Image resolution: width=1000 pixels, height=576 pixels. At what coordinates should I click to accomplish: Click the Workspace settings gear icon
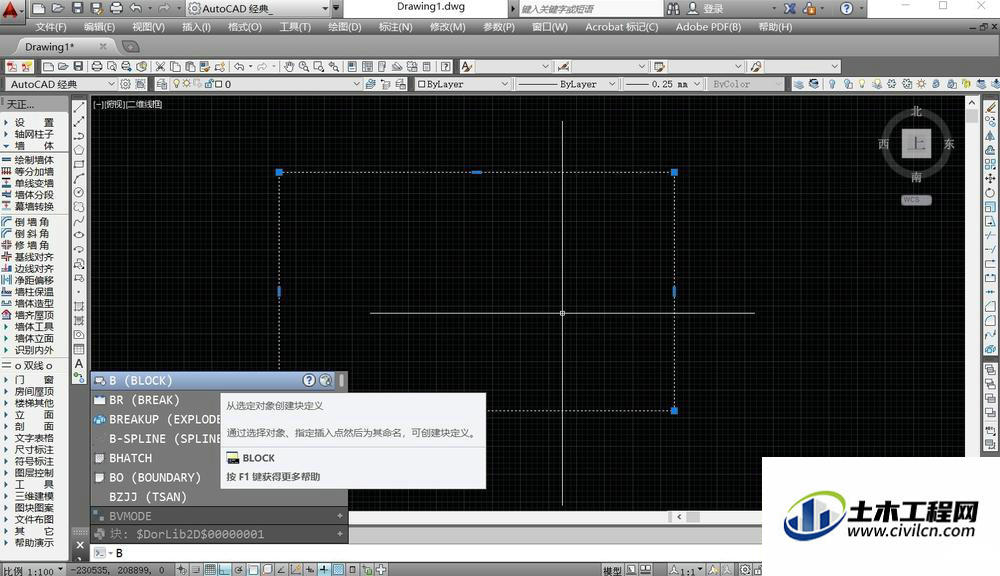(125, 84)
